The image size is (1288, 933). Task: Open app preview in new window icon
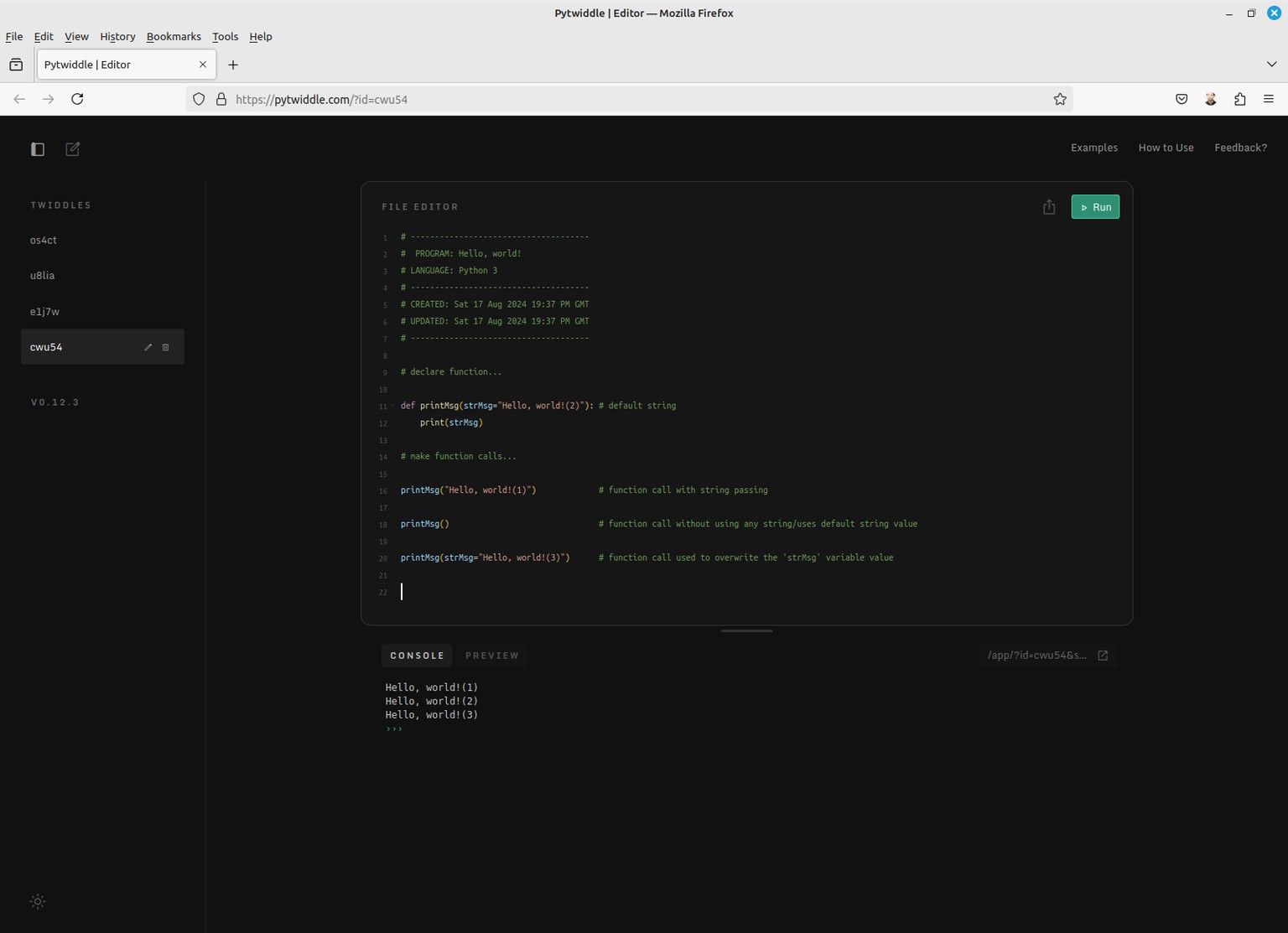(1103, 656)
